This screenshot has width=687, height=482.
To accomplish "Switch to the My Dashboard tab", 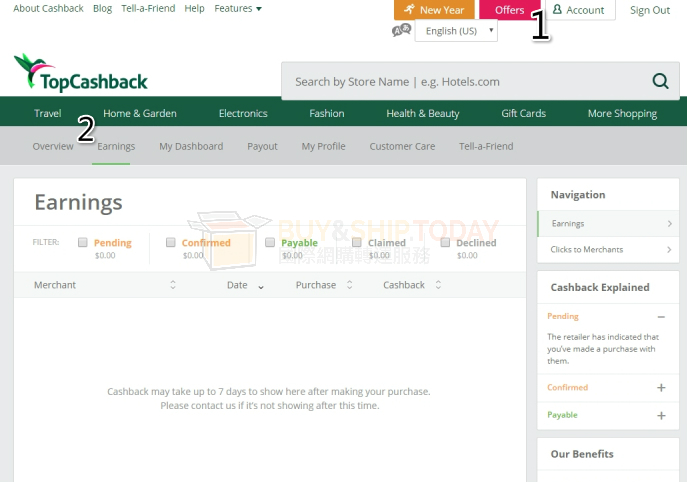I will point(191,146).
